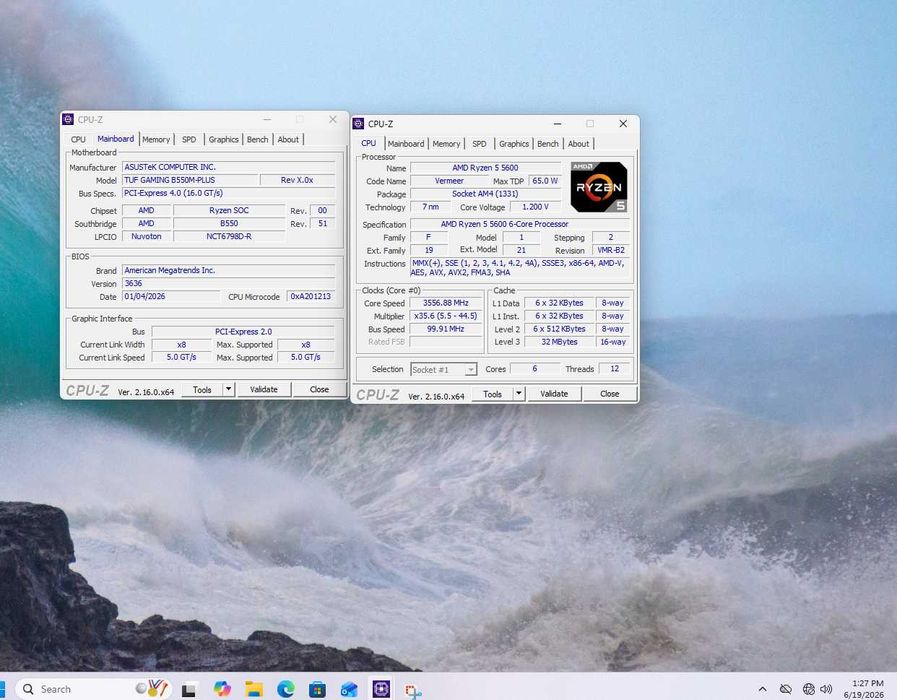The height and width of the screenshot is (700, 897).
Task: Open Task View in the taskbar
Action: [x=189, y=690]
